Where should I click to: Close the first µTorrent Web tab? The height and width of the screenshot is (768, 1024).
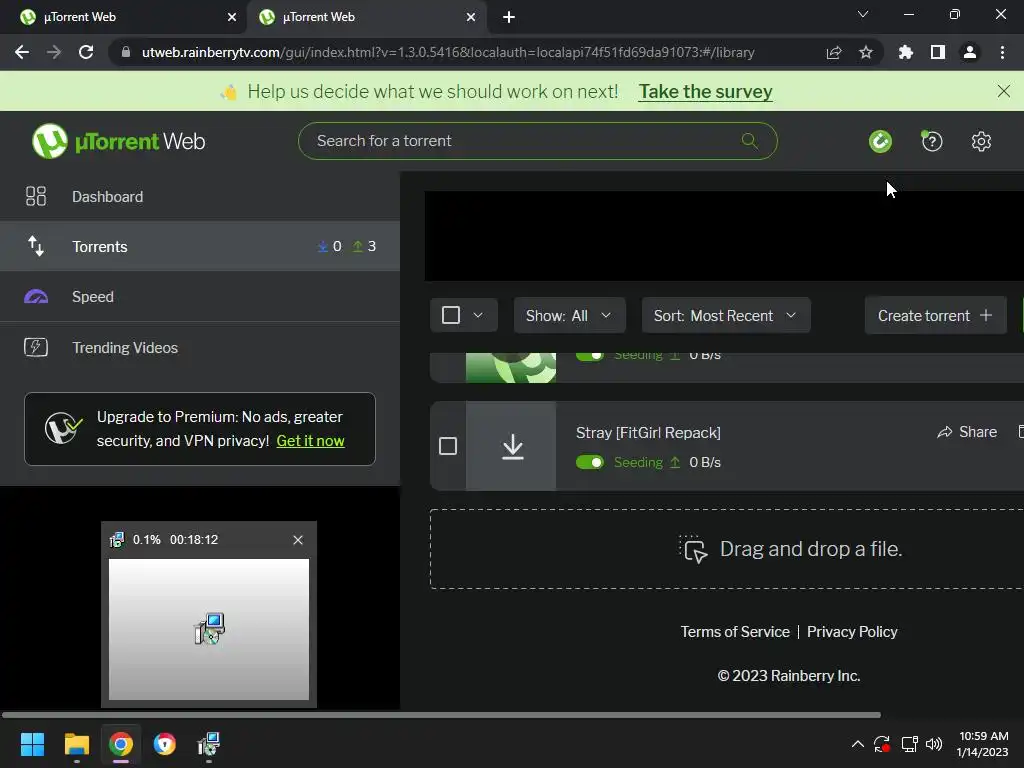pyautogui.click(x=231, y=18)
